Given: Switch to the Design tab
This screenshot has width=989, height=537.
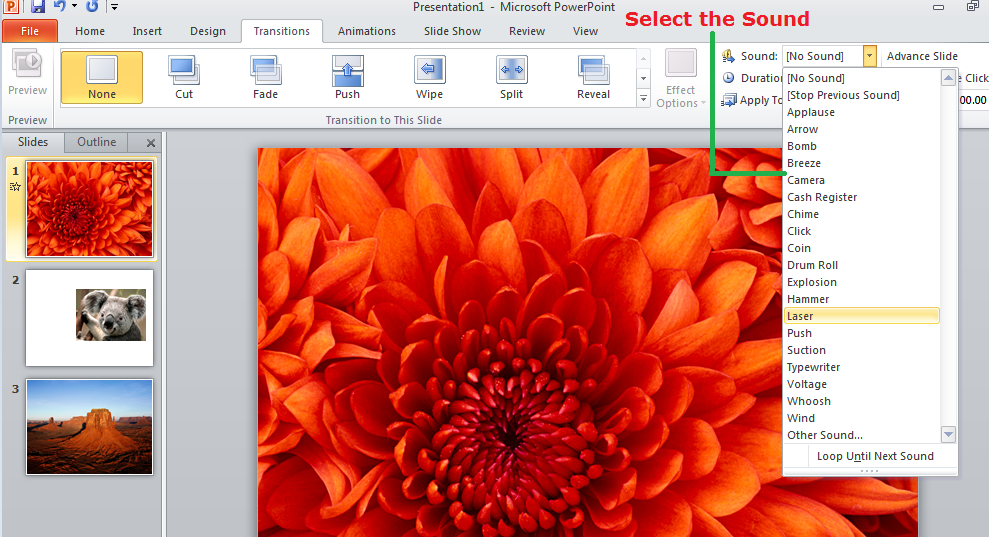Looking at the screenshot, I should (208, 31).
